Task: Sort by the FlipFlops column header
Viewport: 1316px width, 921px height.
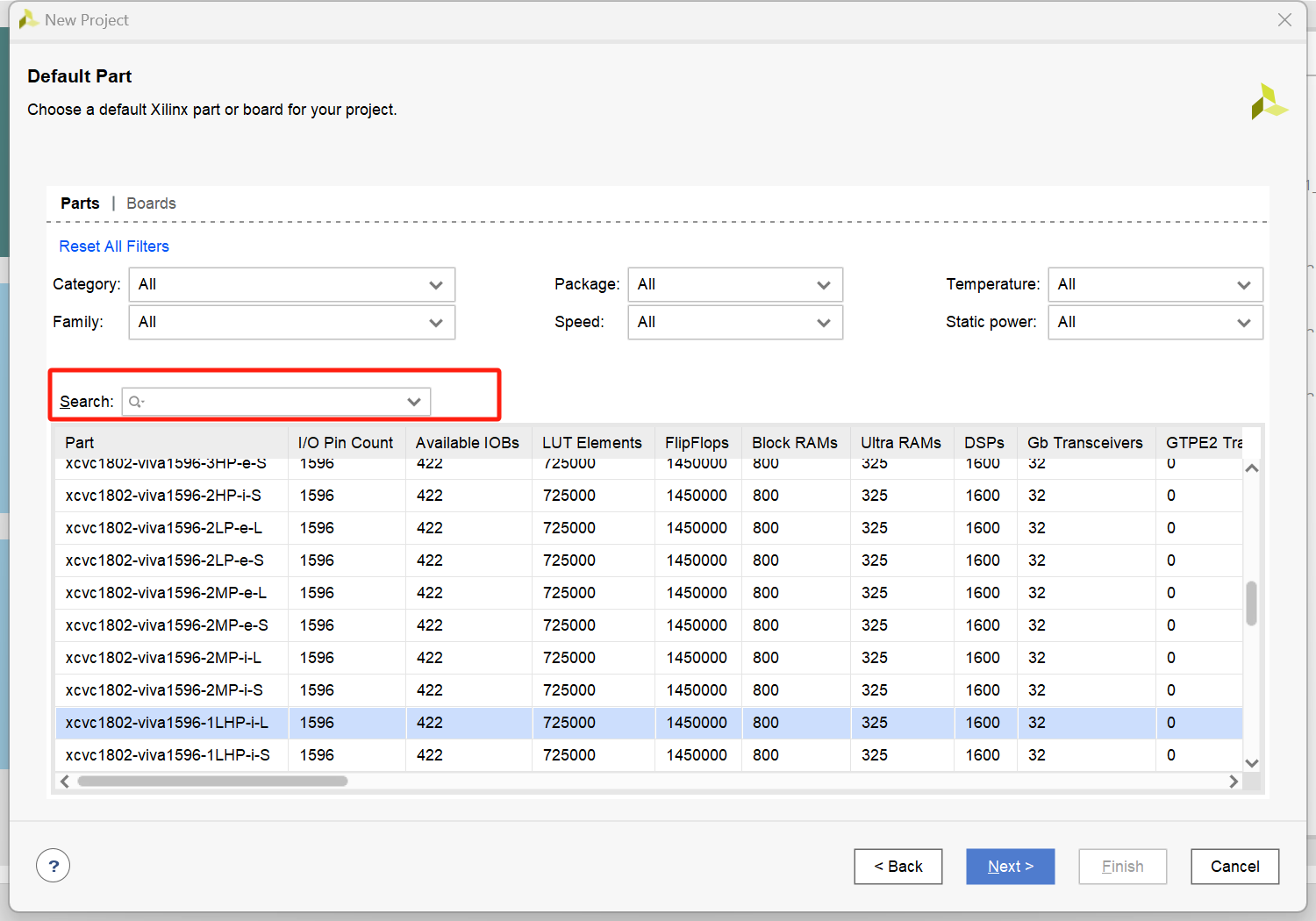Action: pos(698,443)
